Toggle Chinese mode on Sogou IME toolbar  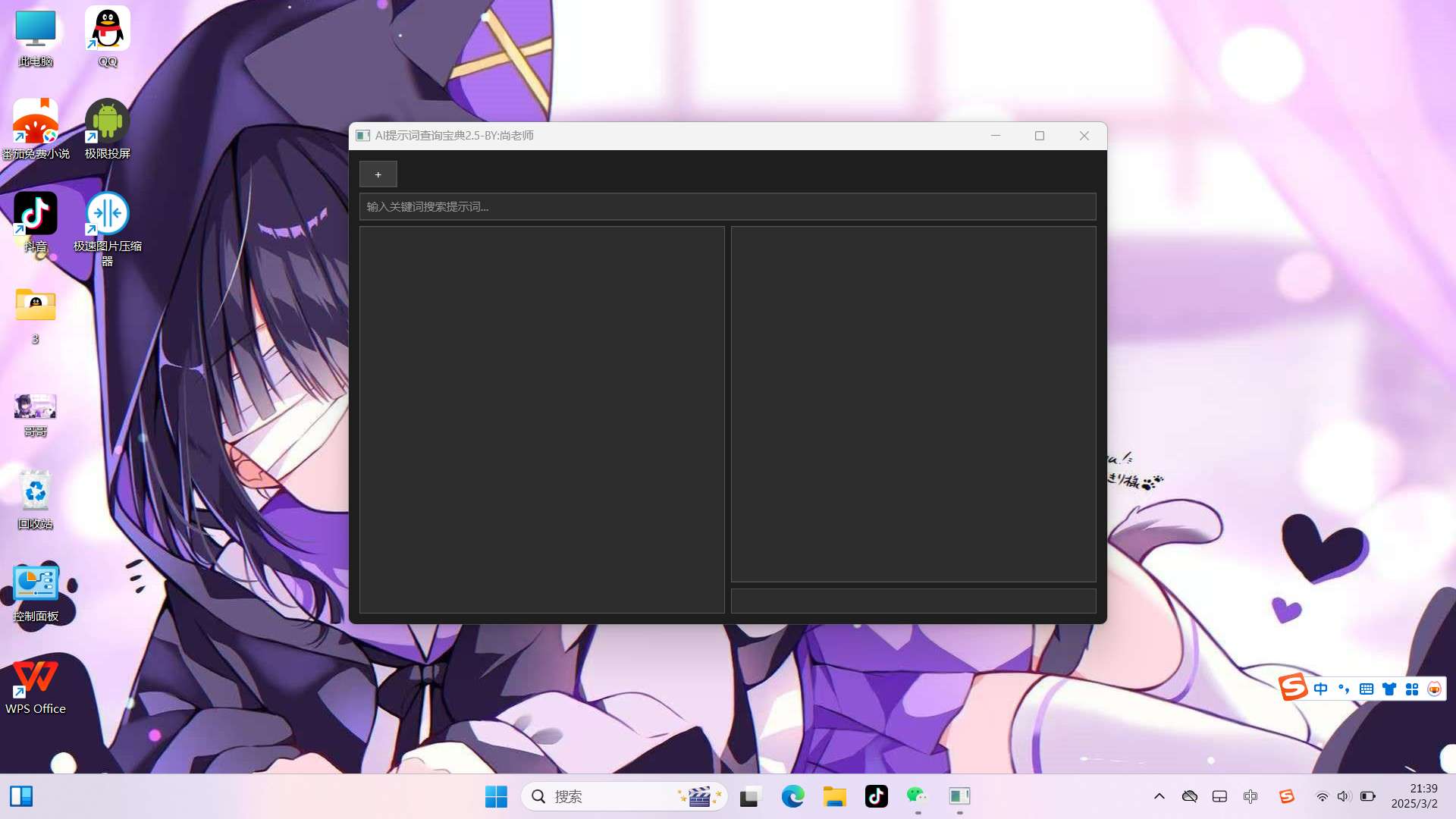(1321, 689)
